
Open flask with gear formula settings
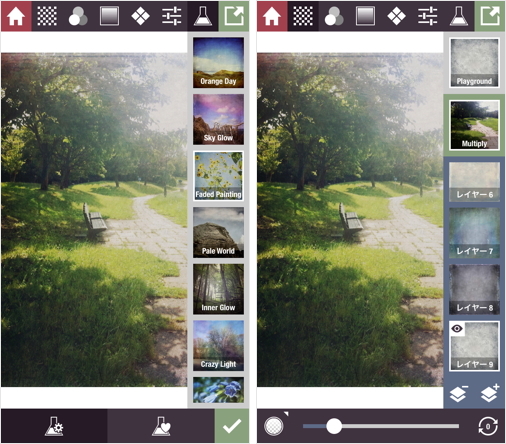click(x=54, y=426)
